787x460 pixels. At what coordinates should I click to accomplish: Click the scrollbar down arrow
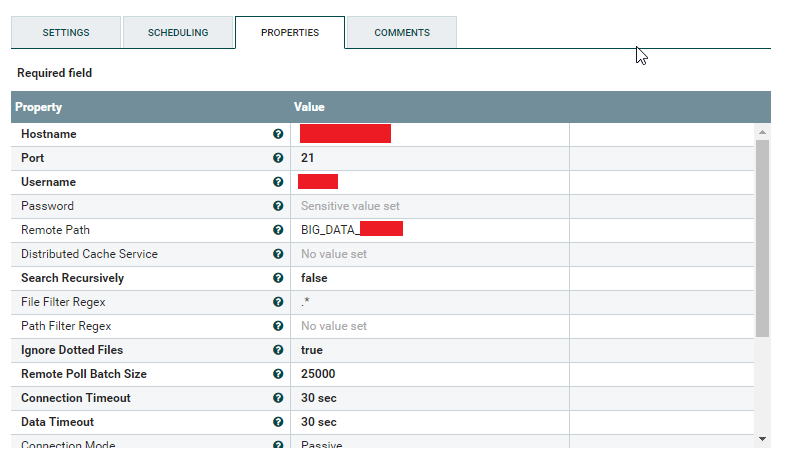pyautogui.click(x=762, y=438)
